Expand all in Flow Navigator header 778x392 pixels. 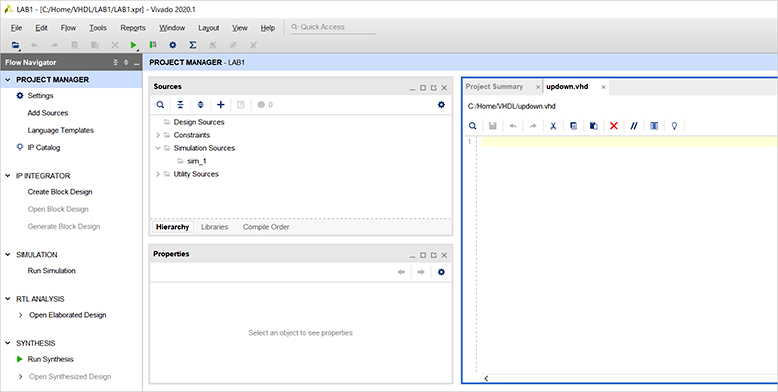point(126,63)
